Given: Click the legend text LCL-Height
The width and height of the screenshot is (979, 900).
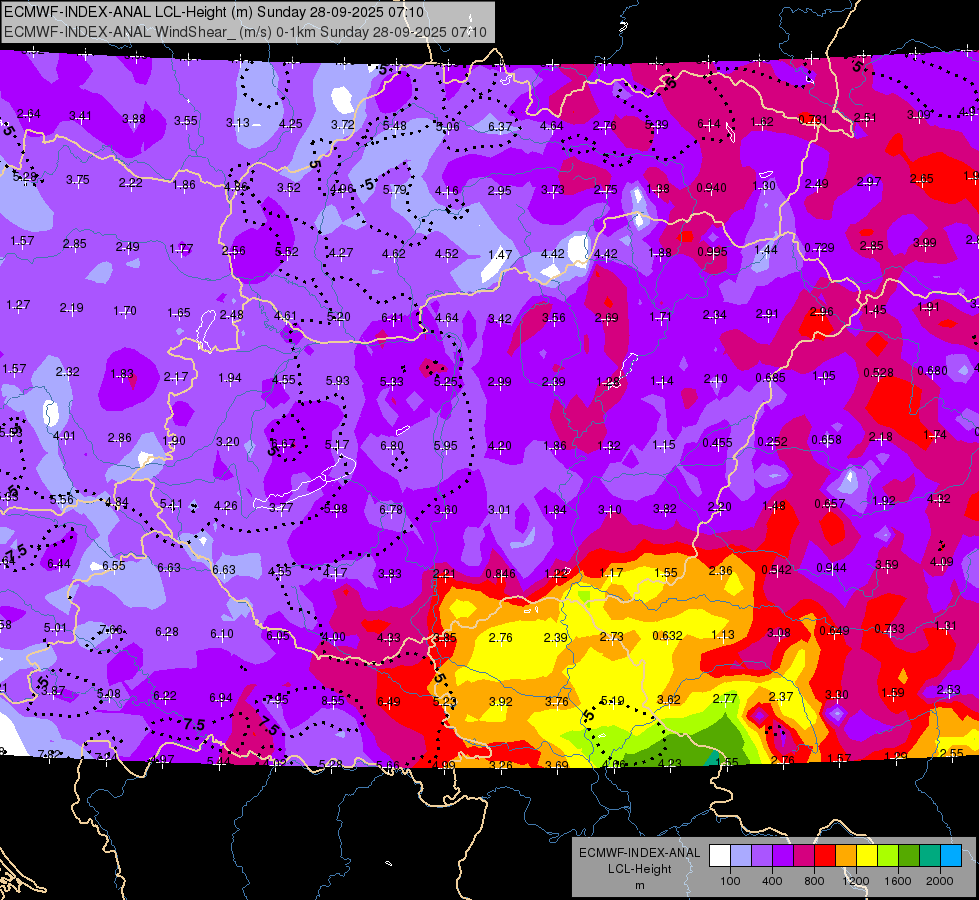Looking at the screenshot, I should [640, 869].
